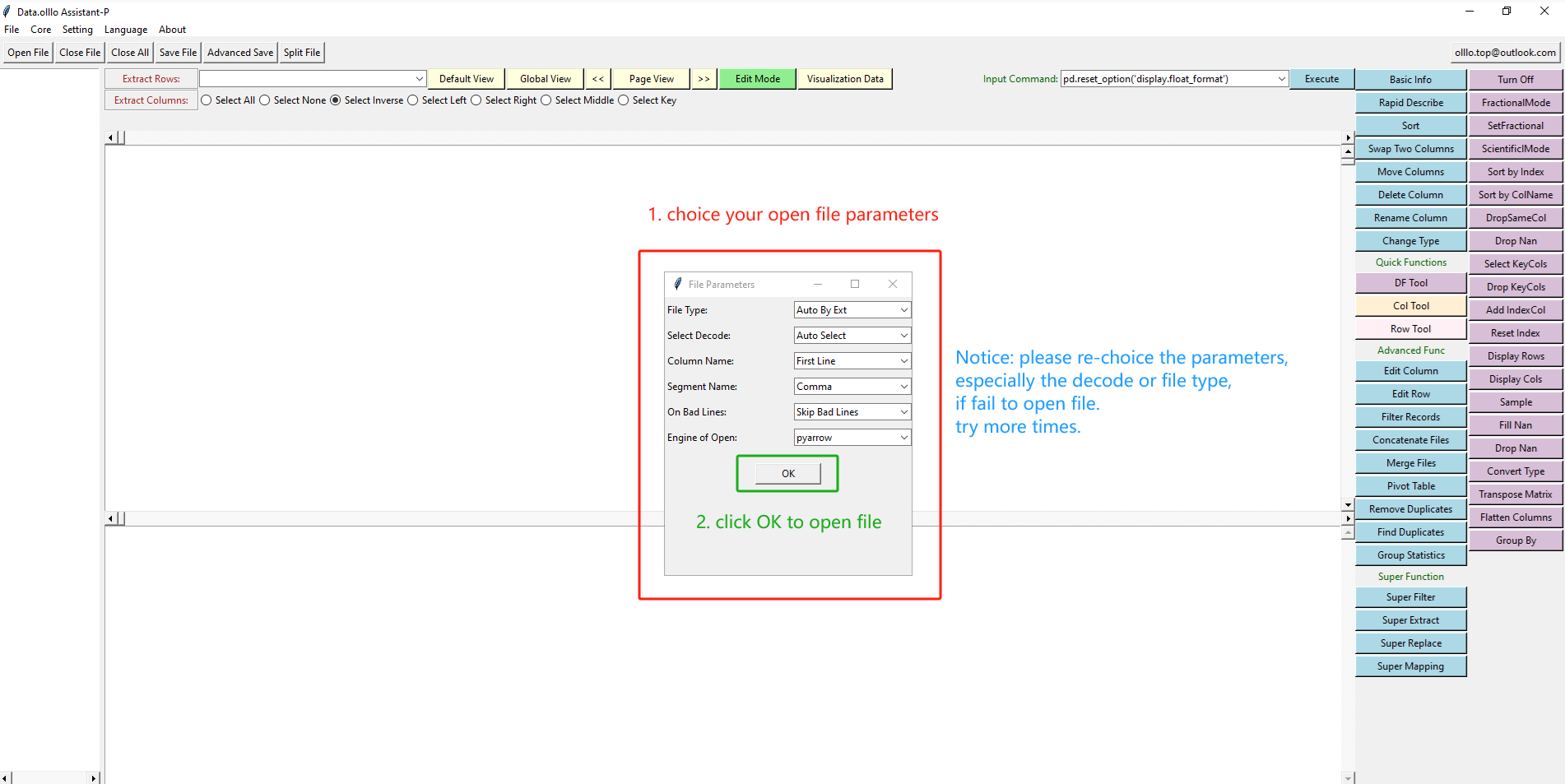Viewport: 1565px width, 784px height.
Task: Click the Super Mapping button
Action: (x=1410, y=666)
